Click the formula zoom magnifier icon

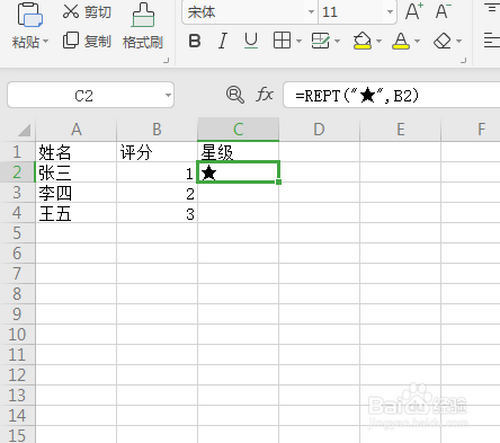tap(235, 95)
